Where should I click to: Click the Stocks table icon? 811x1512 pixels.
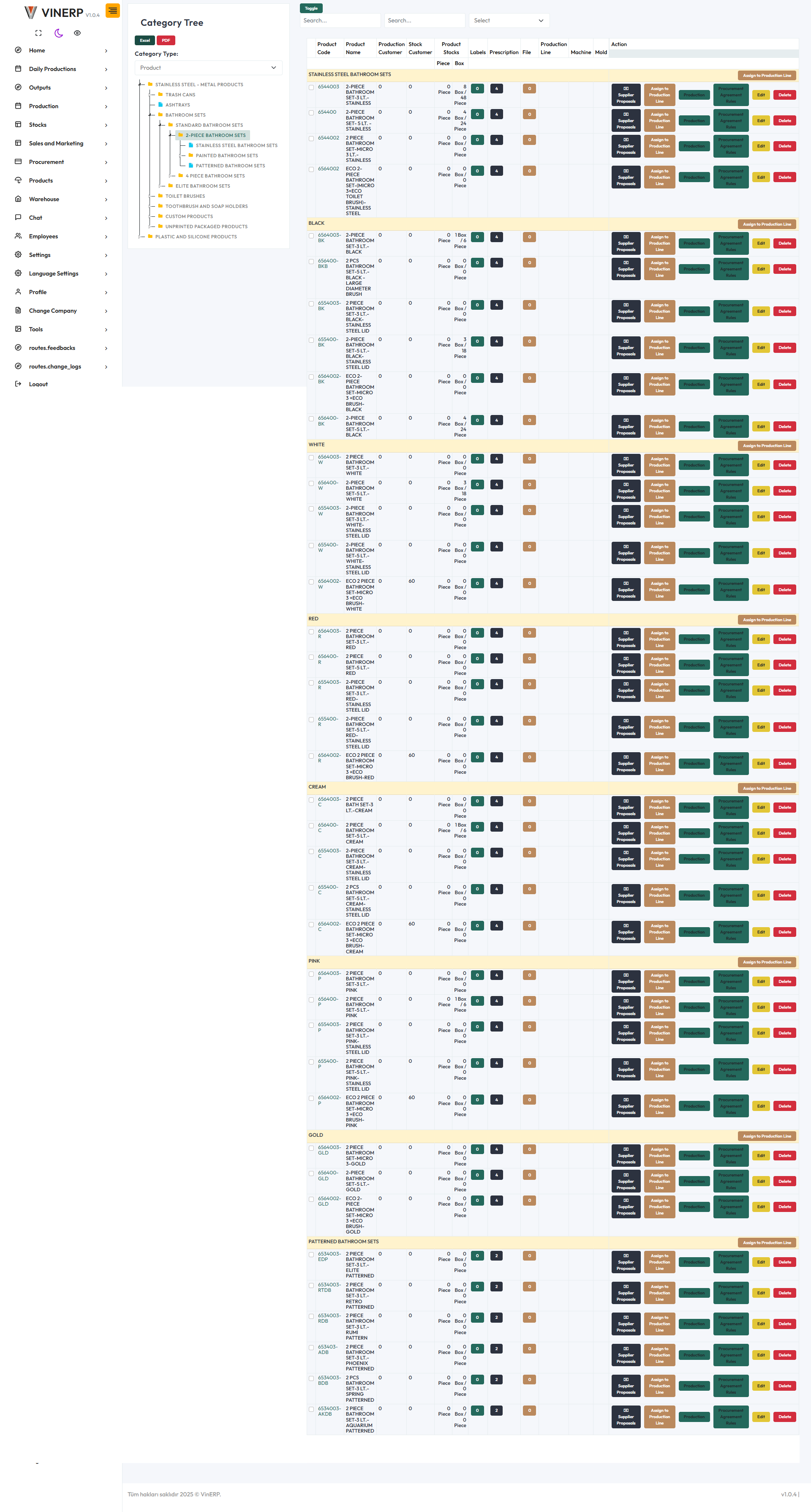[x=18, y=124]
